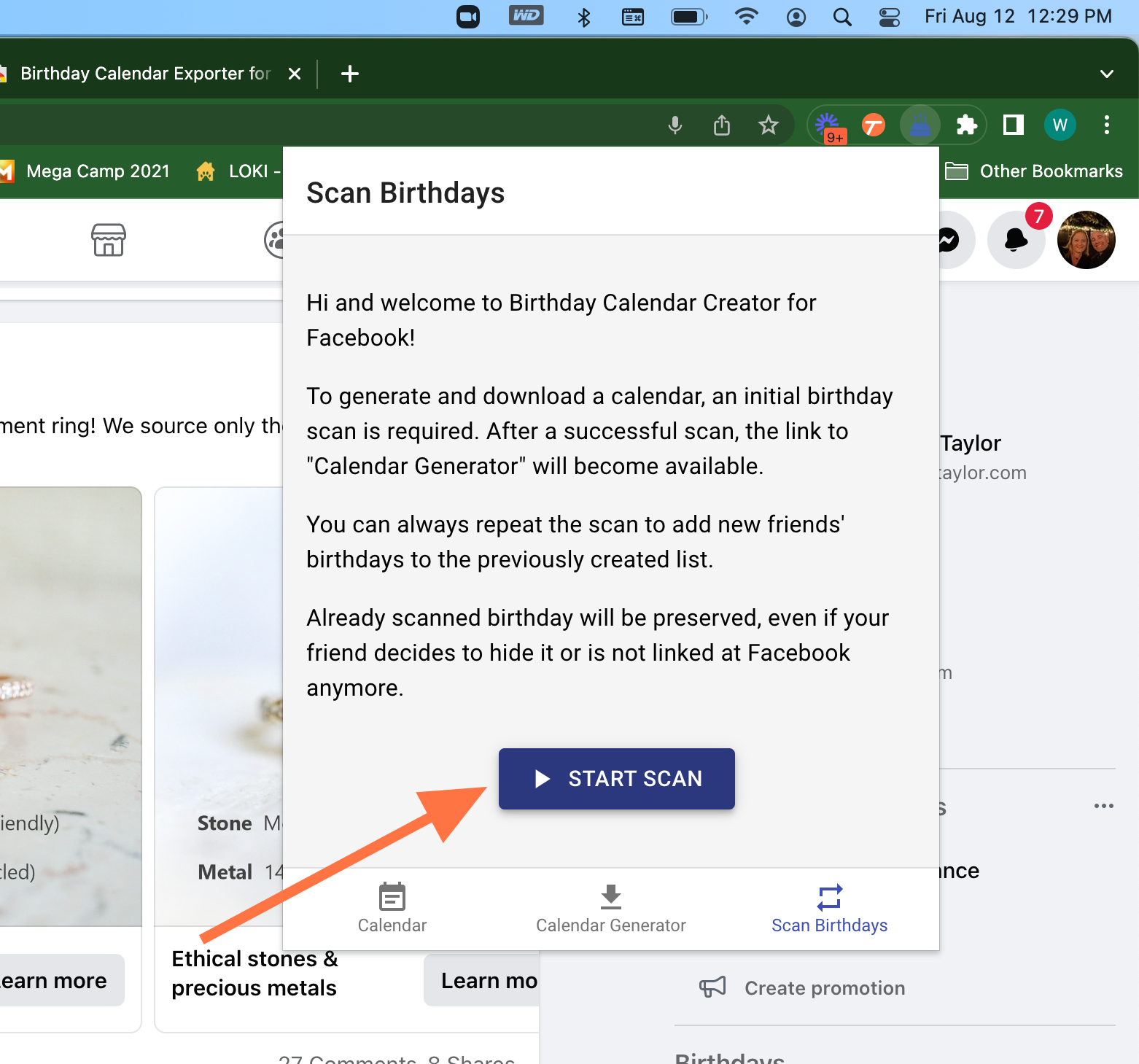Image resolution: width=1139 pixels, height=1064 pixels.
Task: Click the Zoom menu bar icon
Action: click(468, 17)
